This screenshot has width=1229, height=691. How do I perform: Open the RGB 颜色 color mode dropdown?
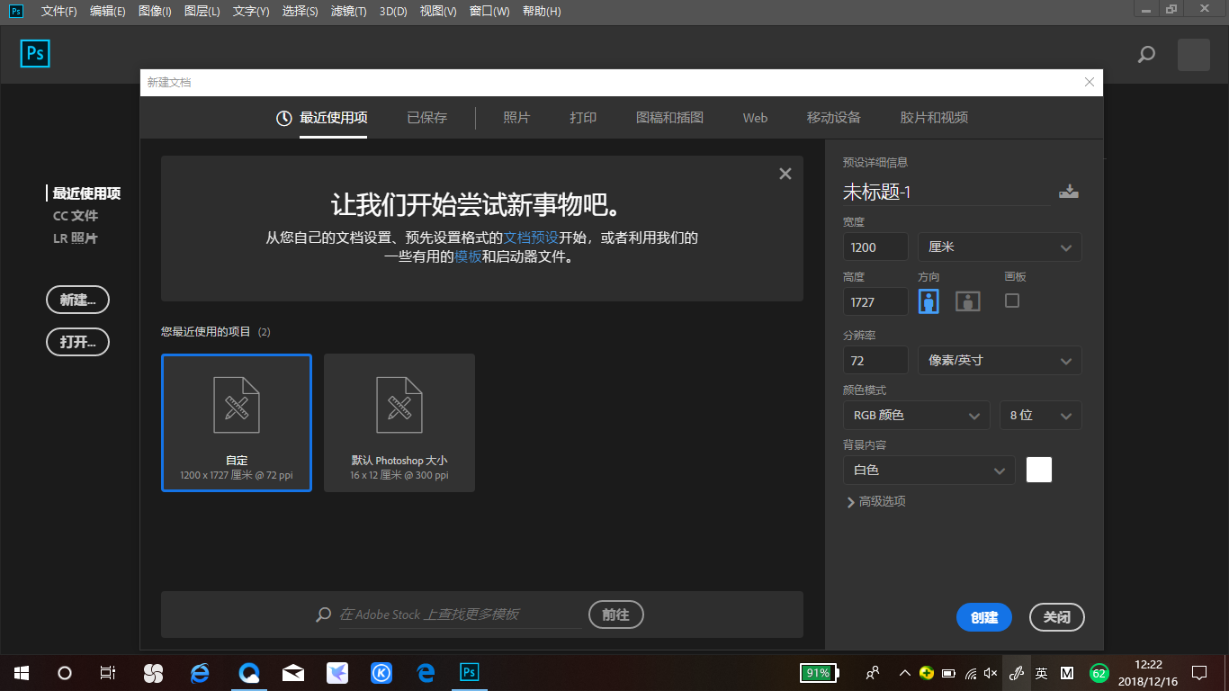click(x=916, y=415)
